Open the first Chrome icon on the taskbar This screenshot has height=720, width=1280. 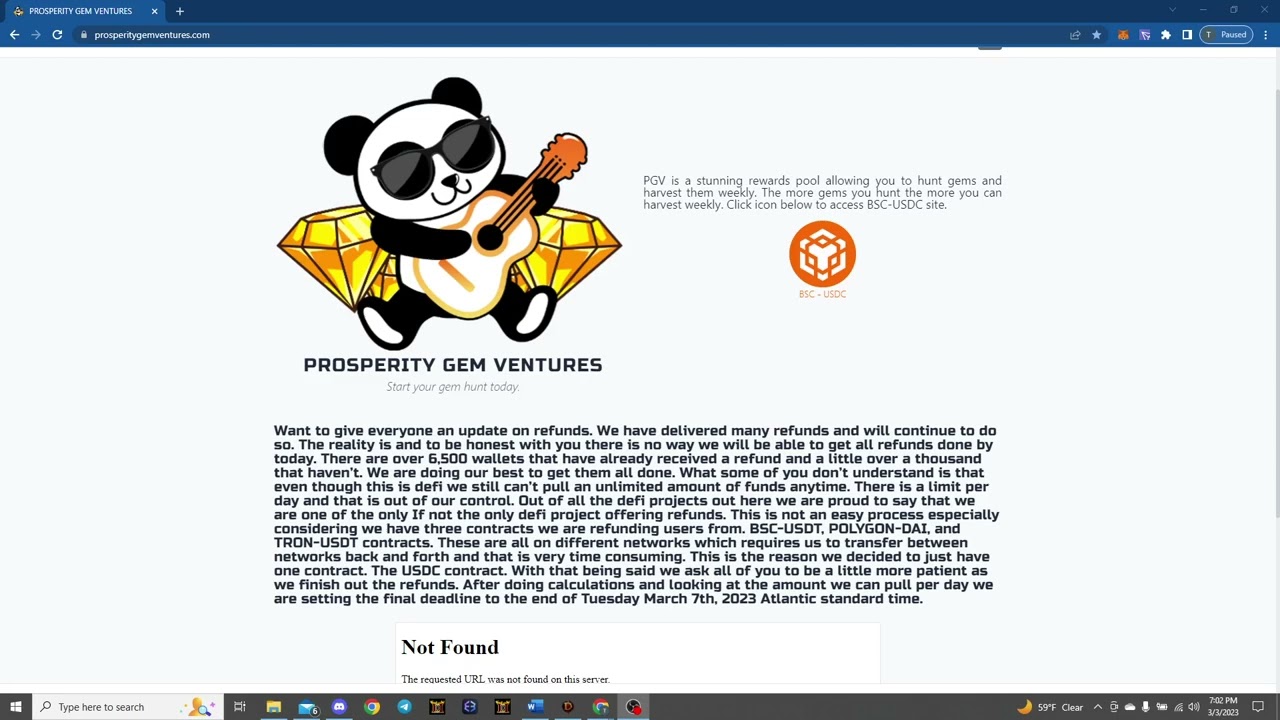point(372,707)
